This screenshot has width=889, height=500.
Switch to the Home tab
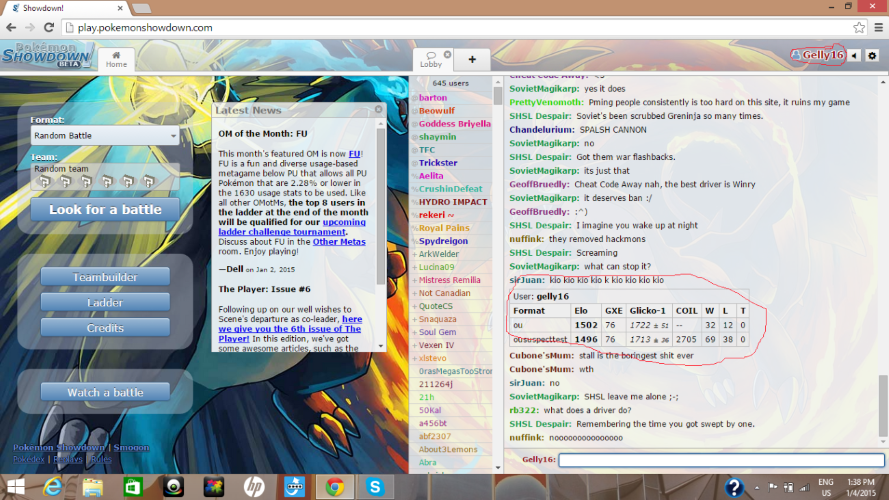tap(117, 59)
